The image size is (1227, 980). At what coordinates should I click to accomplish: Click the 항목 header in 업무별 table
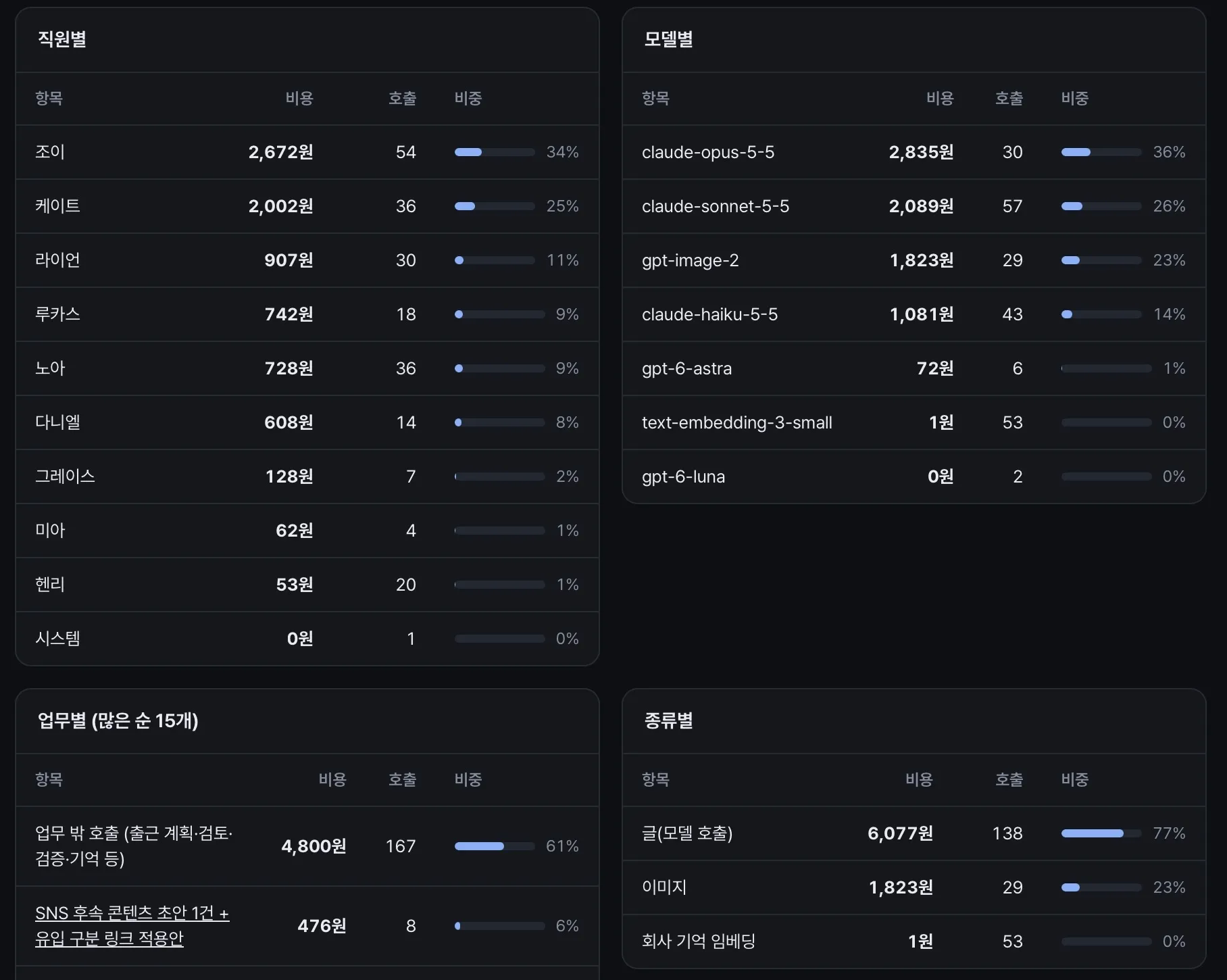point(49,780)
